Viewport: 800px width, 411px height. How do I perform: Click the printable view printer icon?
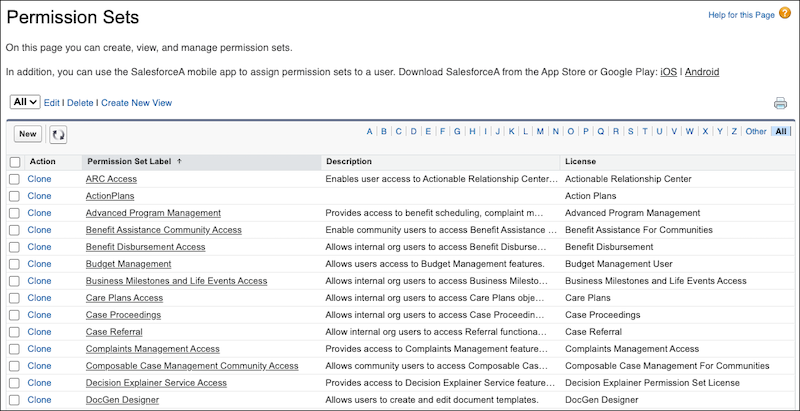coord(780,104)
